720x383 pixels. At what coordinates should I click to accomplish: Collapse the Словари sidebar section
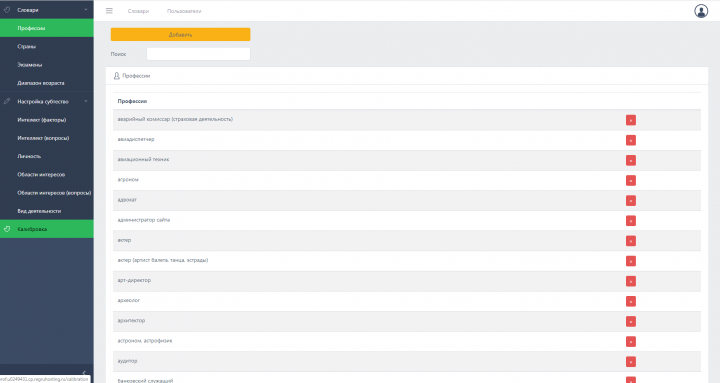pos(47,10)
